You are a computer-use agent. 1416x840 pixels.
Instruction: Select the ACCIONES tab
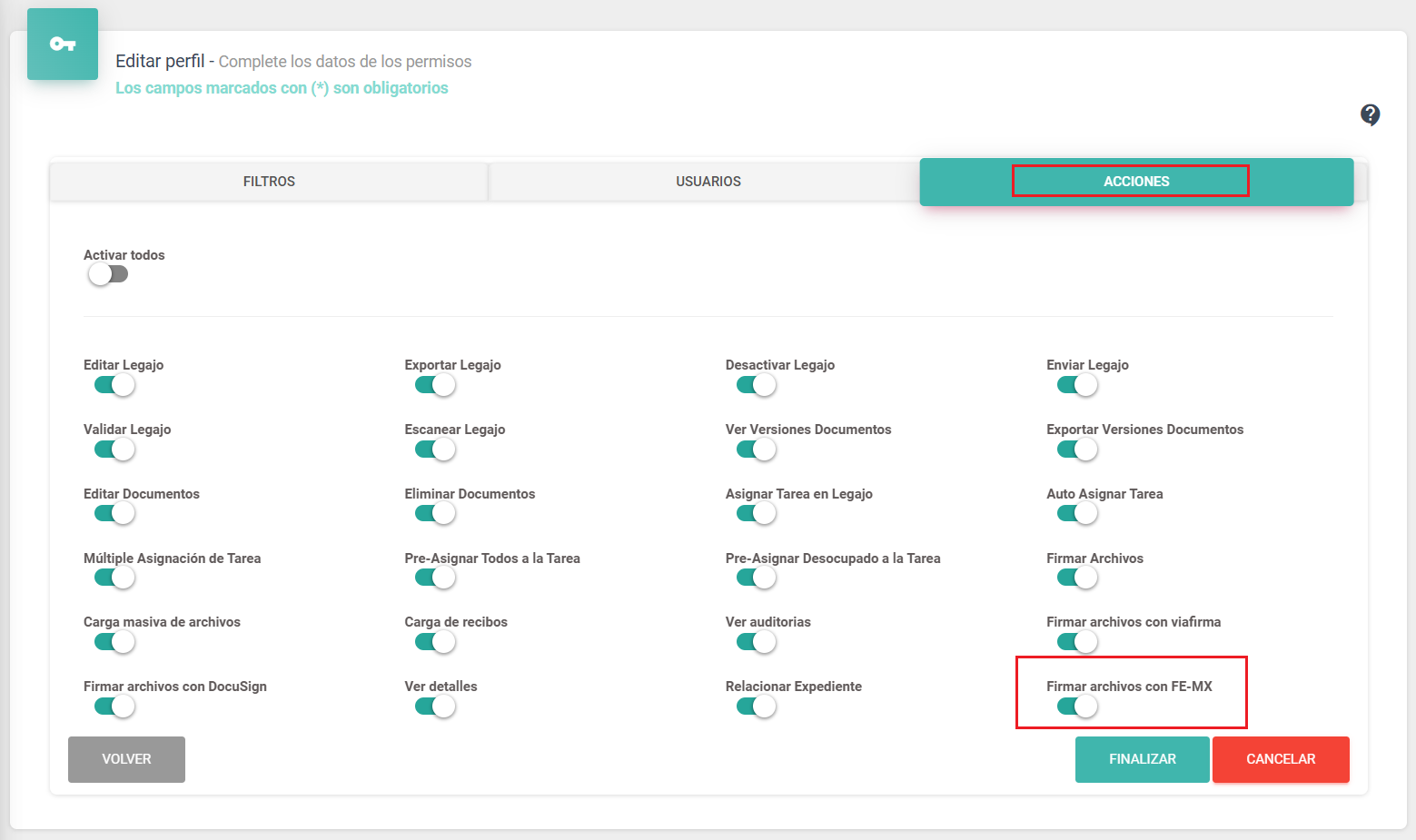click(1136, 182)
